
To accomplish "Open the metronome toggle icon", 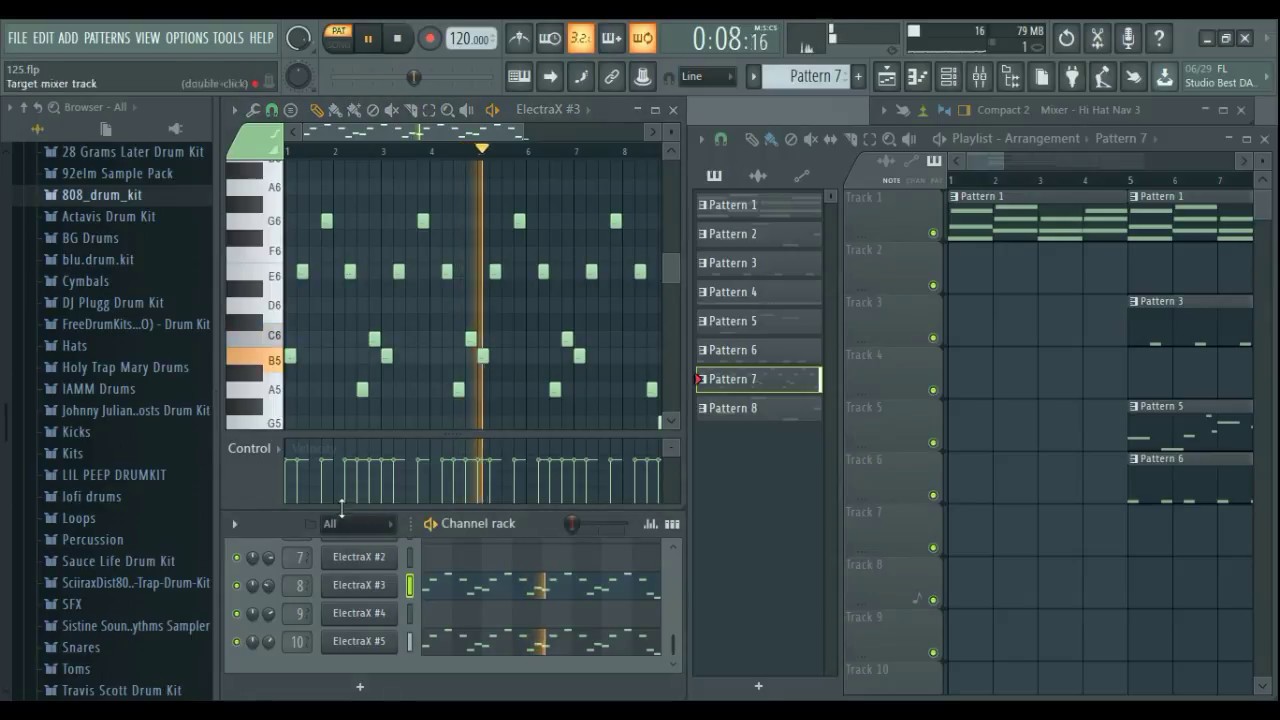I will 519,39.
